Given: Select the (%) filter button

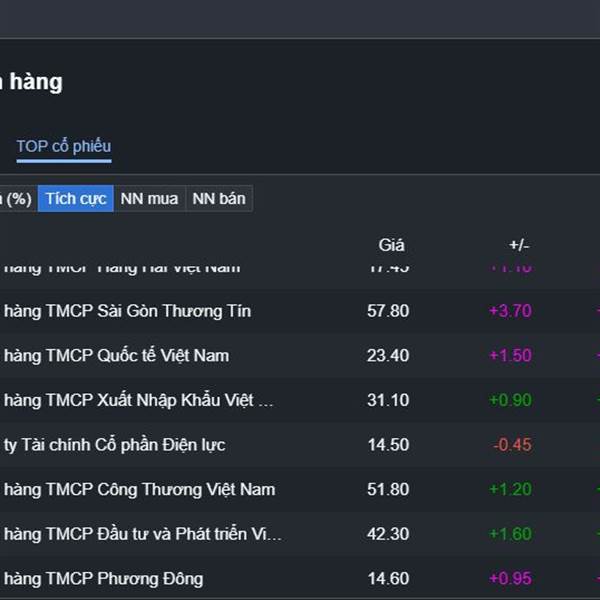Looking at the screenshot, I should [18, 199].
